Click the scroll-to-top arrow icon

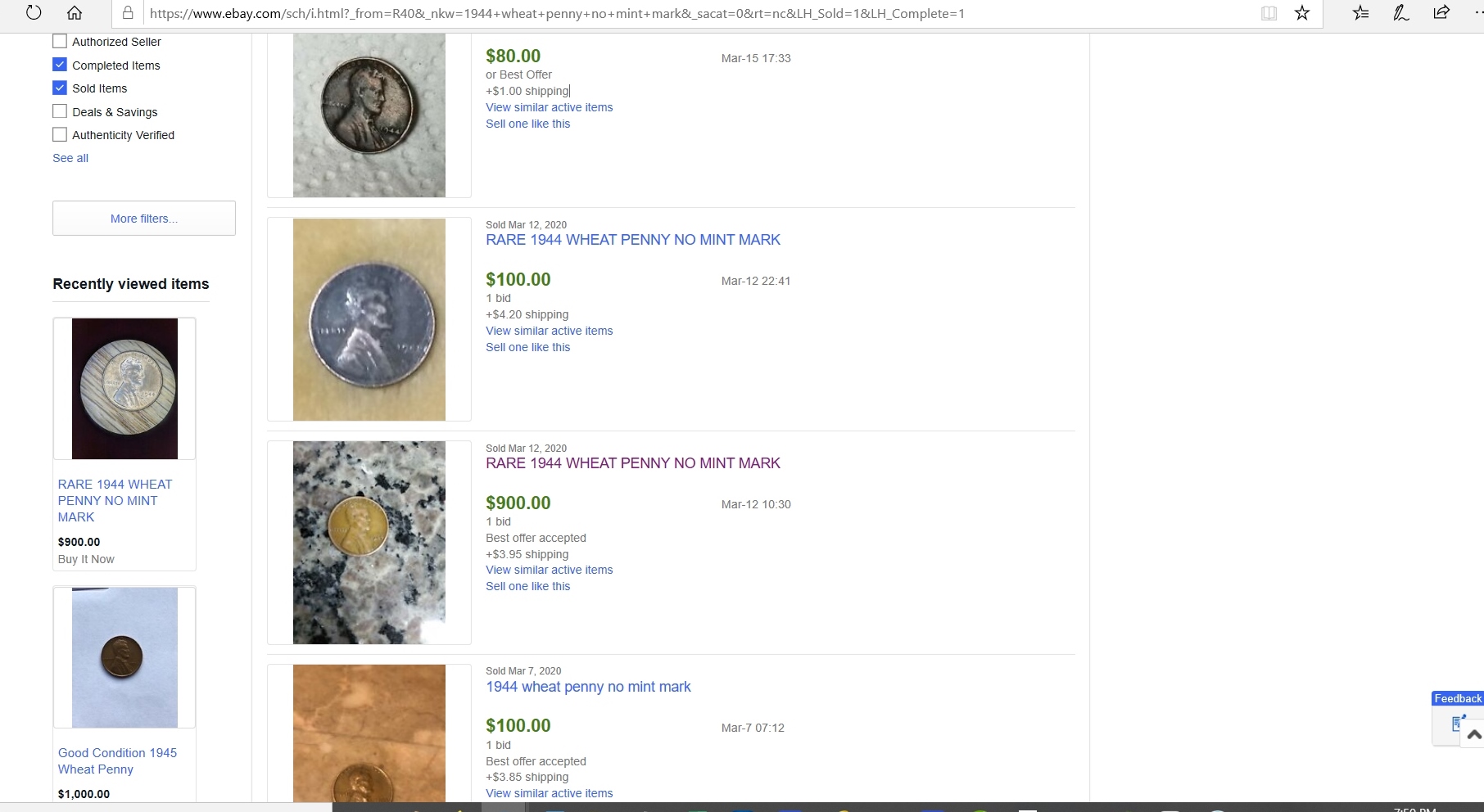click(x=1474, y=734)
